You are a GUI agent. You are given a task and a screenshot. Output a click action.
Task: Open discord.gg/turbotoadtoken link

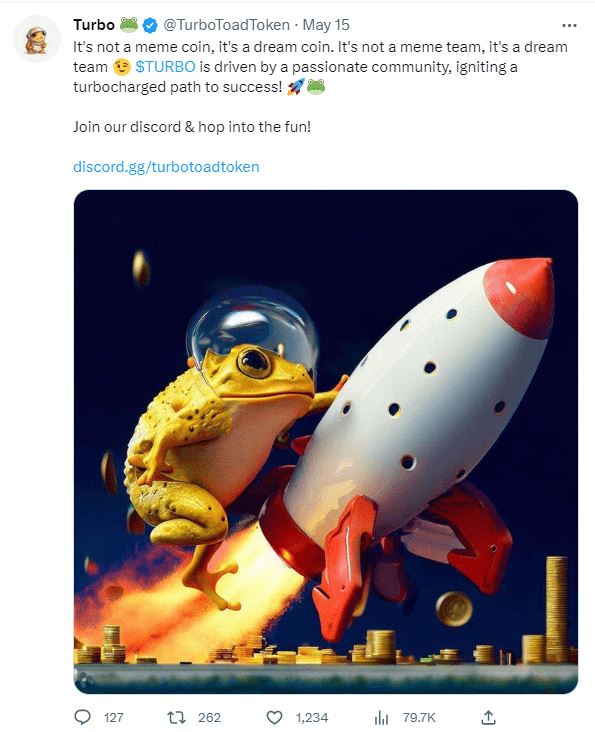(166, 167)
